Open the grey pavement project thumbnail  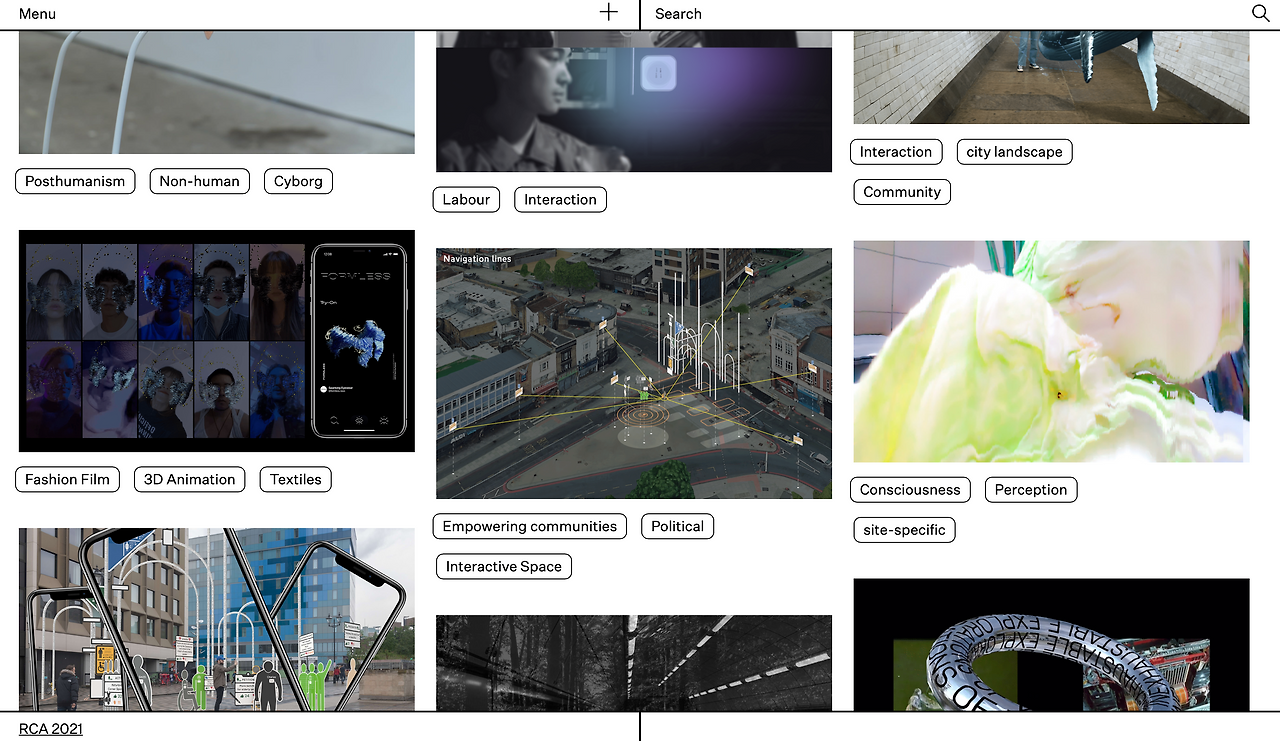click(217, 92)
